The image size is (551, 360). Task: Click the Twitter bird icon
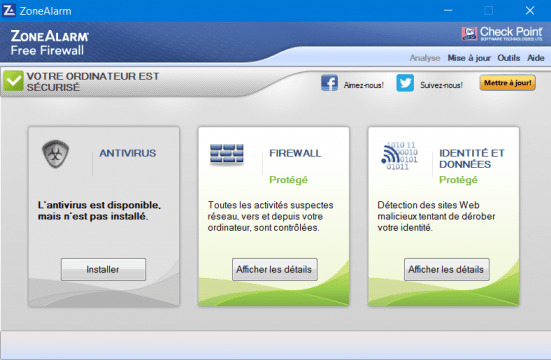(405, 83)
